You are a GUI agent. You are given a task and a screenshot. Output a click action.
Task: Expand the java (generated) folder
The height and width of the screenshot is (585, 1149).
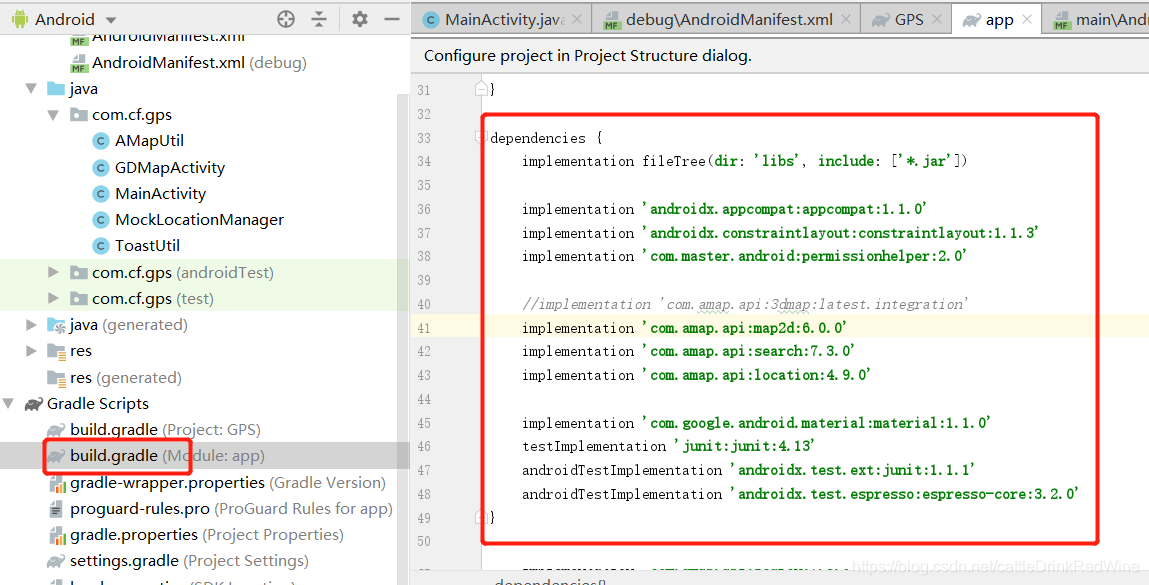click(31, 325)
